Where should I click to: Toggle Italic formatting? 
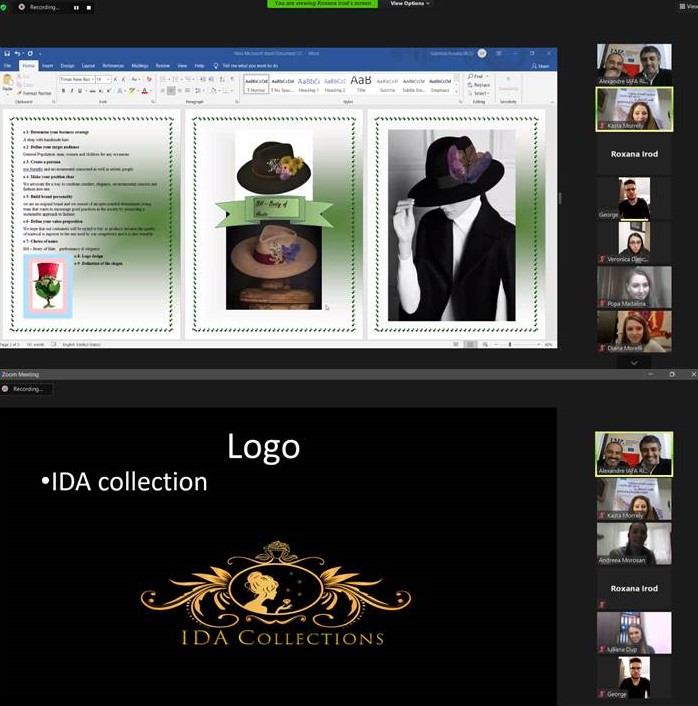tap(72, 91)
